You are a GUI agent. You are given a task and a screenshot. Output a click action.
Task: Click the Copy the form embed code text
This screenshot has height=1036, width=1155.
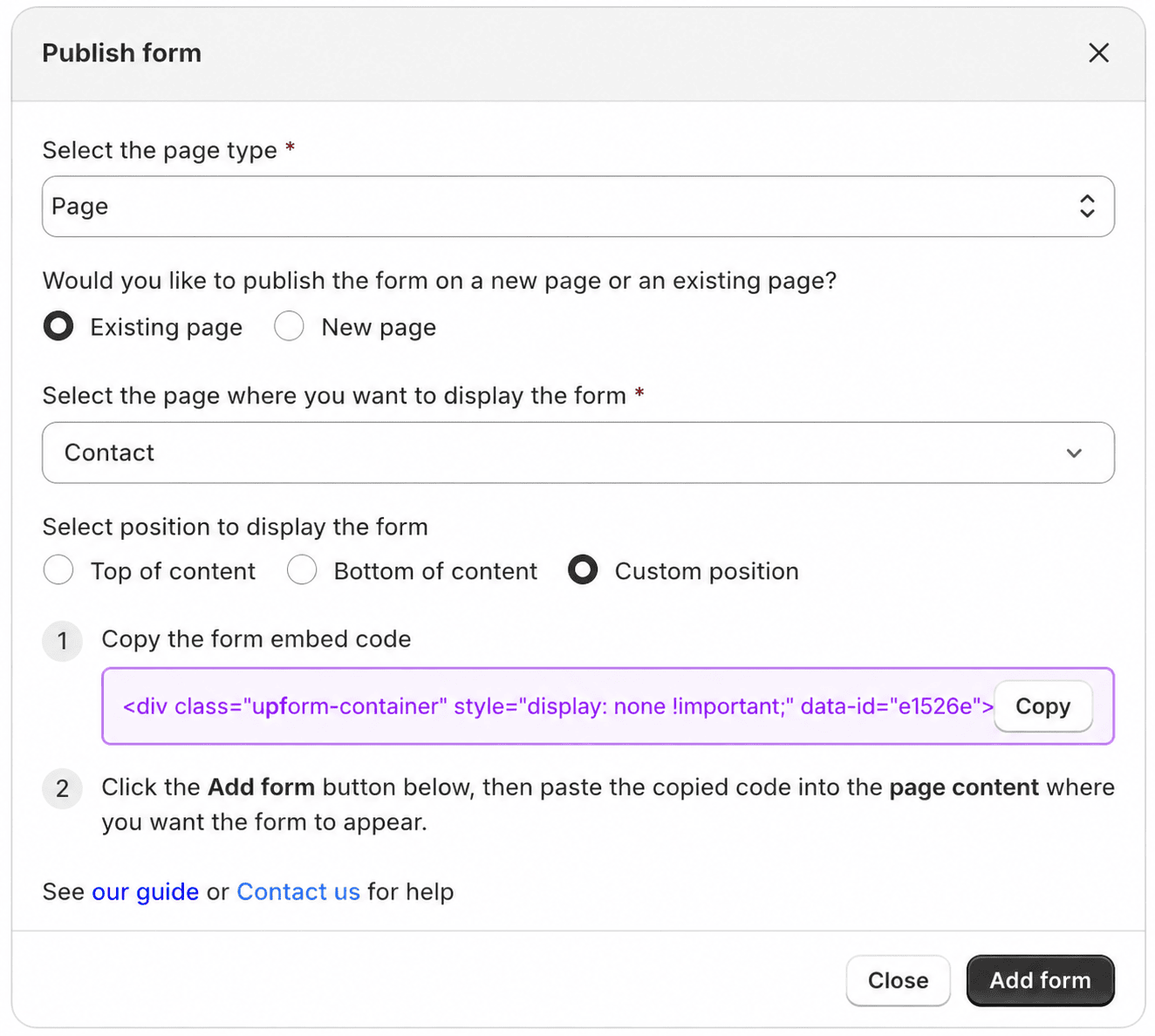(x=256, y=639)
